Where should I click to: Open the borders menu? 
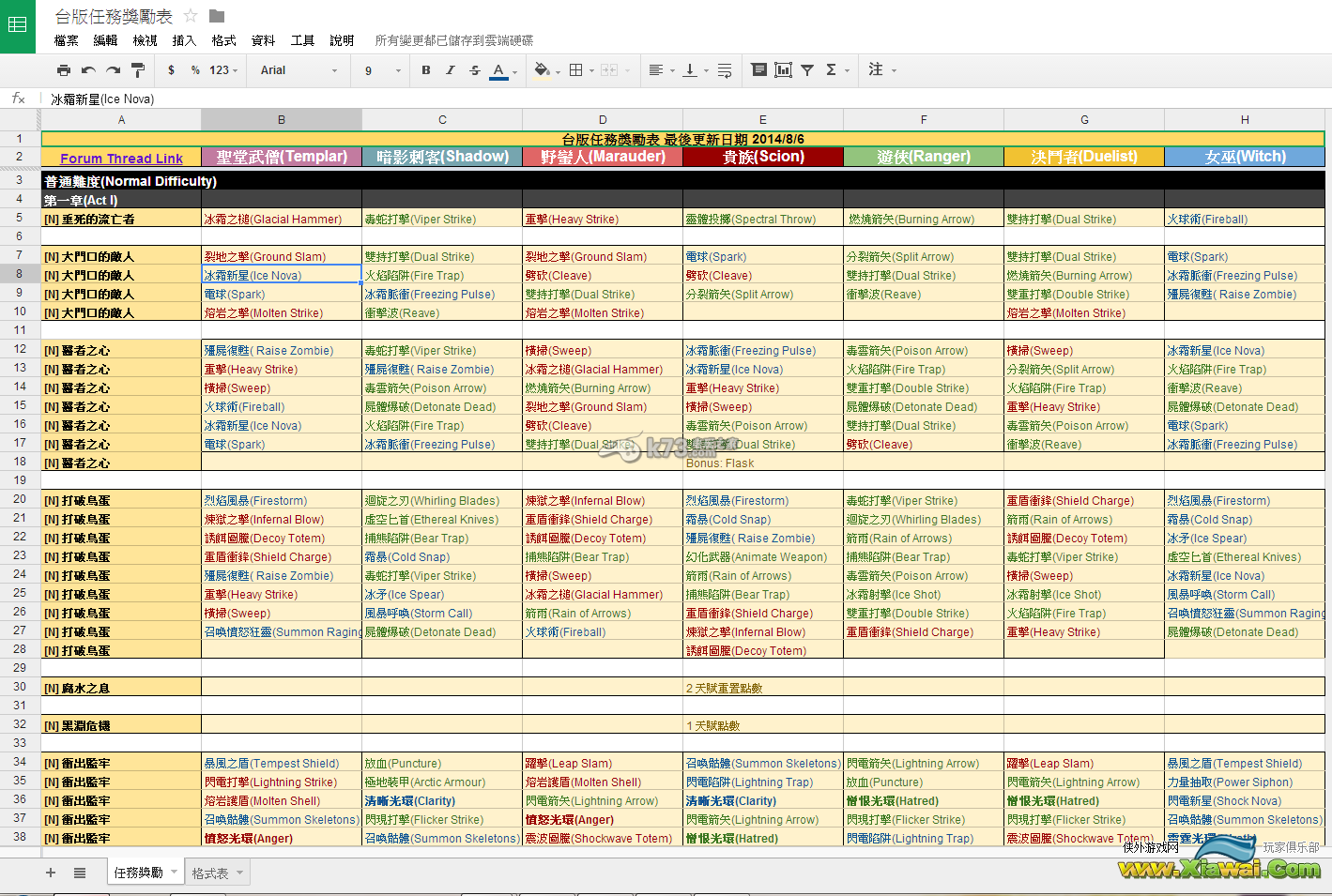click(582, 70)
